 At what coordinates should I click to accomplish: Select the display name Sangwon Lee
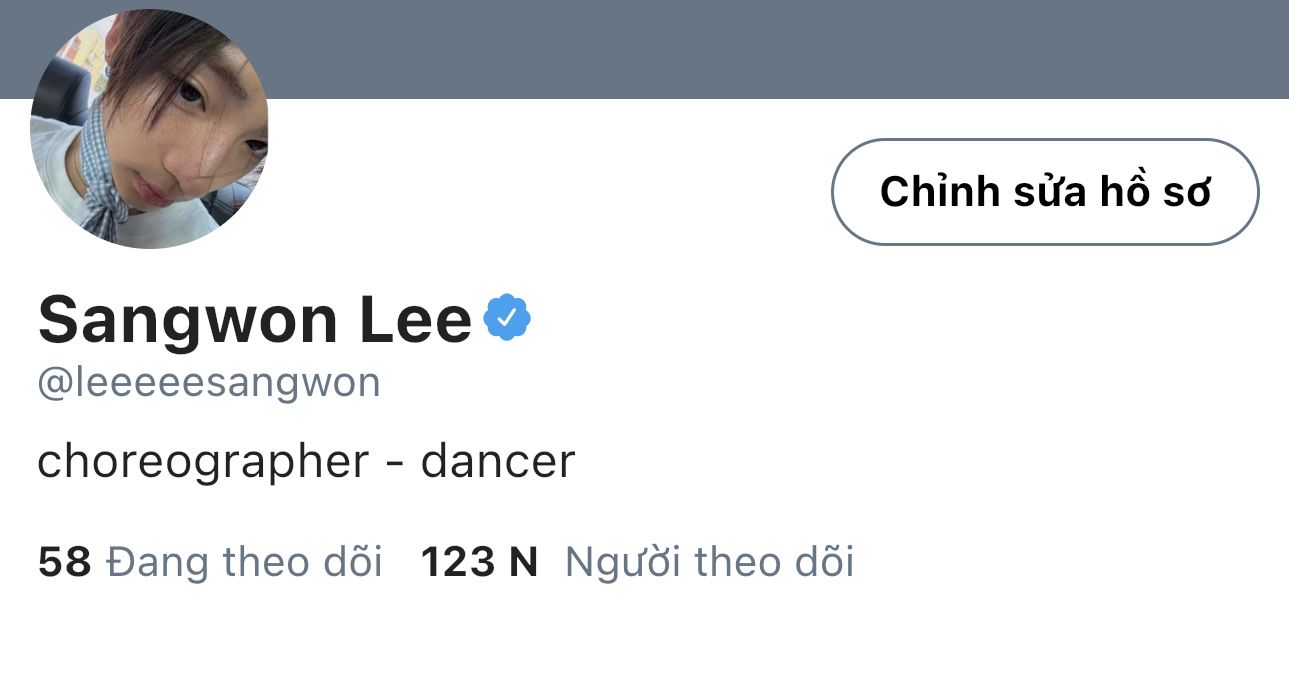(254, 320)
